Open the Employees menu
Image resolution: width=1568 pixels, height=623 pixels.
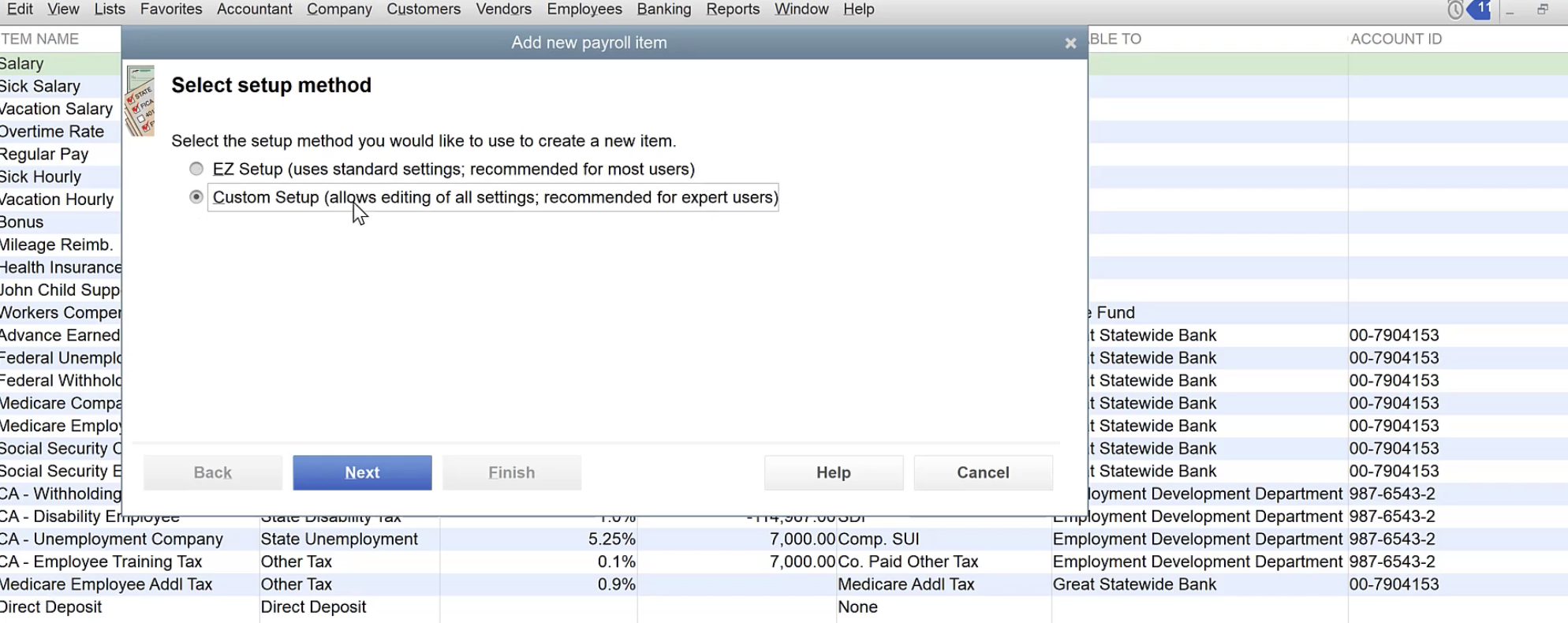(584, 9)
